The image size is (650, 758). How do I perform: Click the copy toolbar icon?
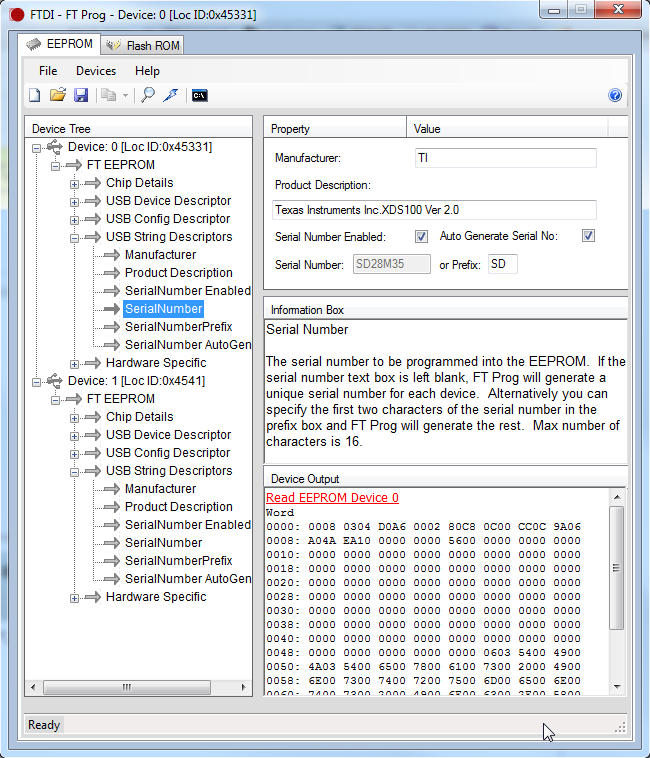(x=109, y=95)
